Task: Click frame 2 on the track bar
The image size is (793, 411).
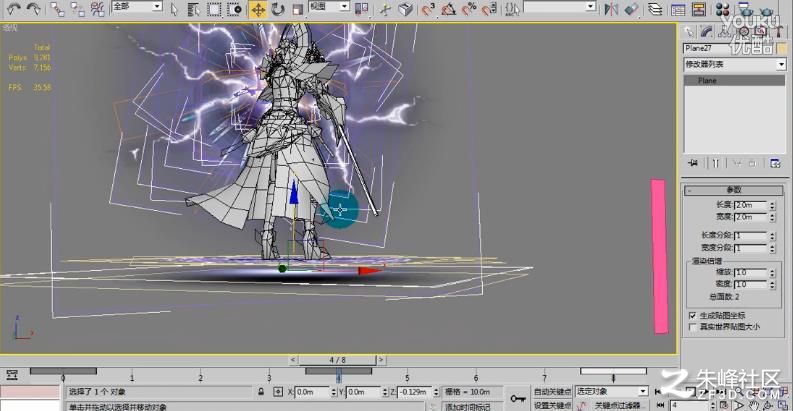Action: tap(200, 378)
